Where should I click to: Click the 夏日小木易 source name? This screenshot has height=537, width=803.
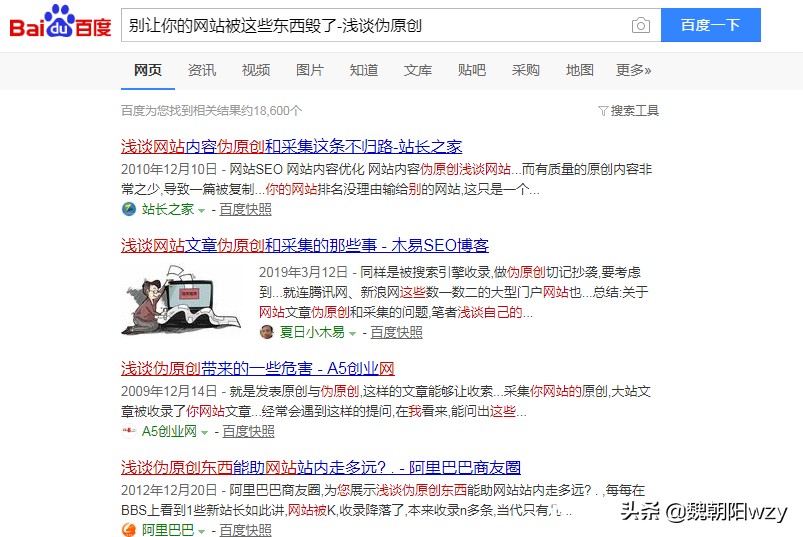pos(312,333)
